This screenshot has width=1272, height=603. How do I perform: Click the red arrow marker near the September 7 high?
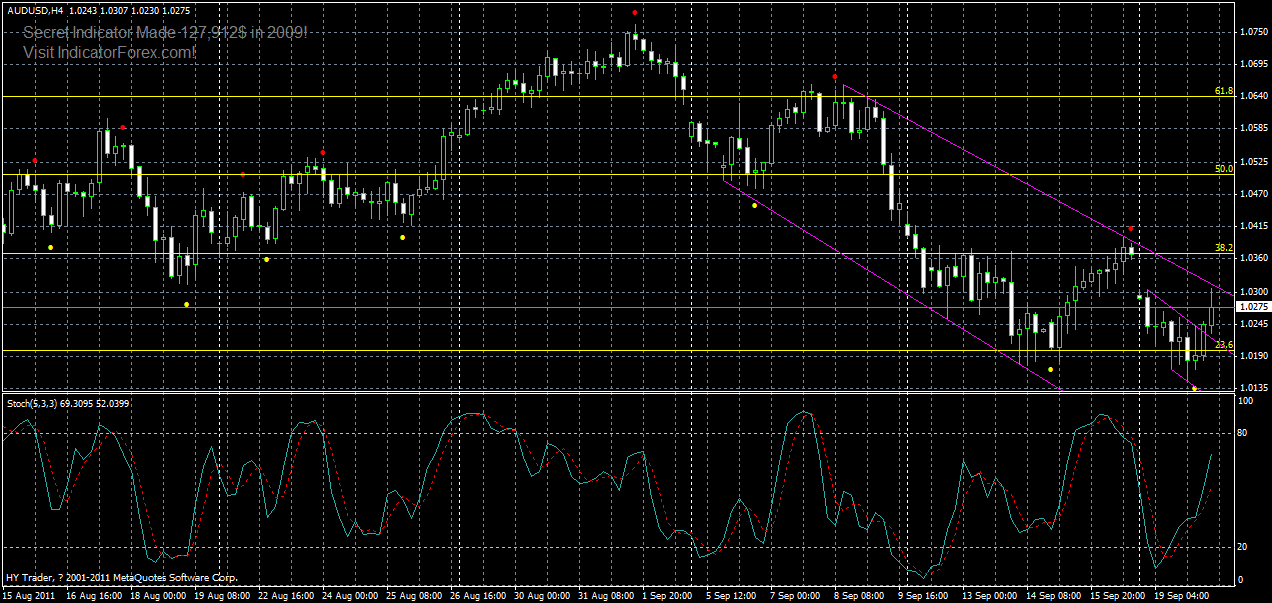835,76
